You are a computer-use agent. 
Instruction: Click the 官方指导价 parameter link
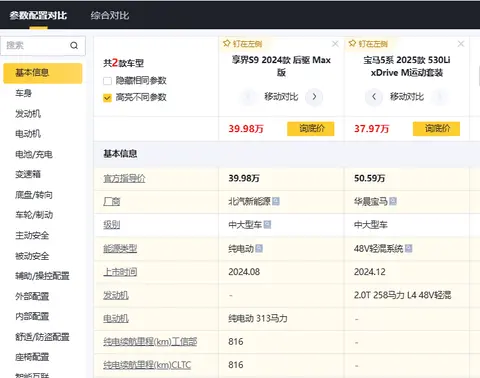124,179
